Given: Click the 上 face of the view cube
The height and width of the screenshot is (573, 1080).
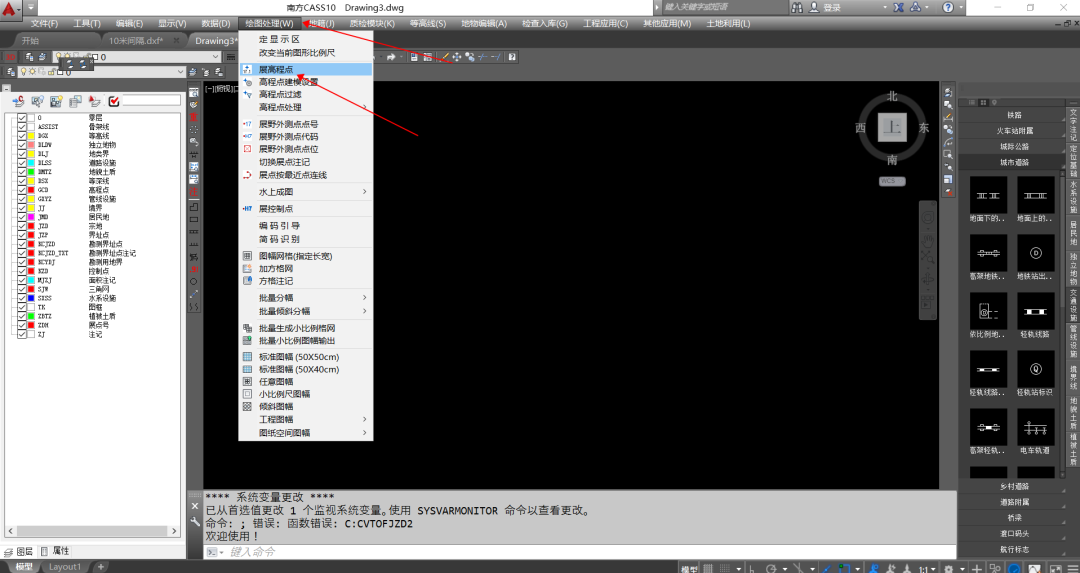Looking at the screenshot, I should point(892,127).
